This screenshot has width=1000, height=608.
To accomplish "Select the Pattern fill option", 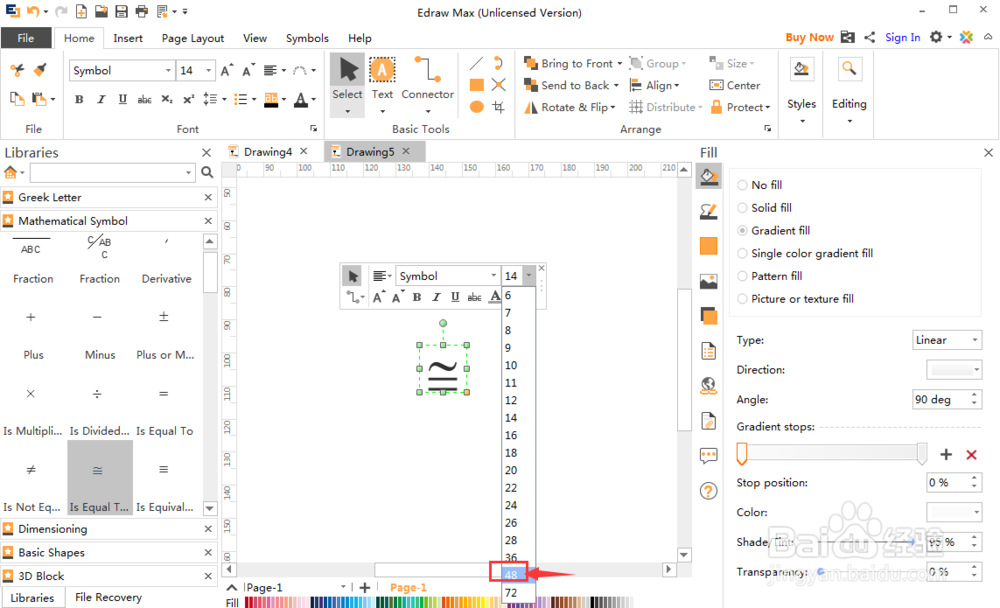I will 769,276.
